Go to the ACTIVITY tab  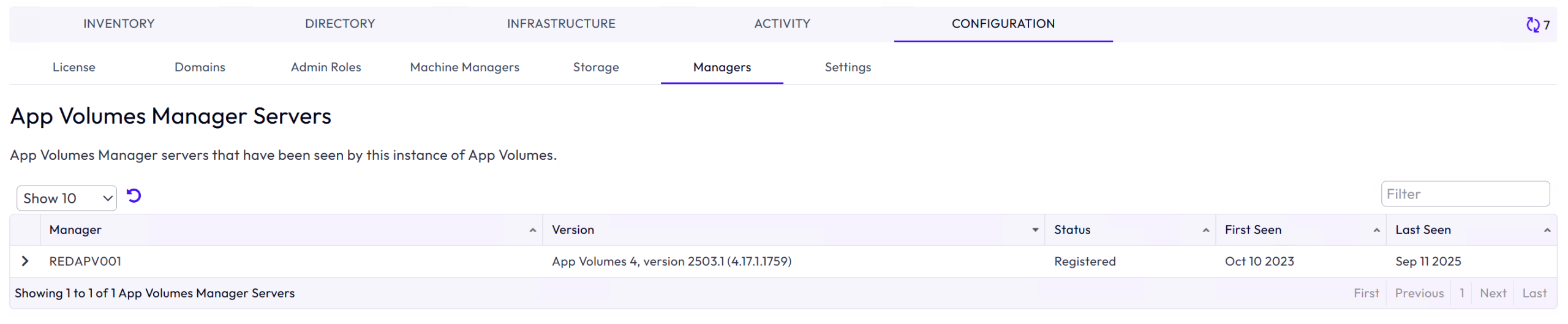(782, 24)
